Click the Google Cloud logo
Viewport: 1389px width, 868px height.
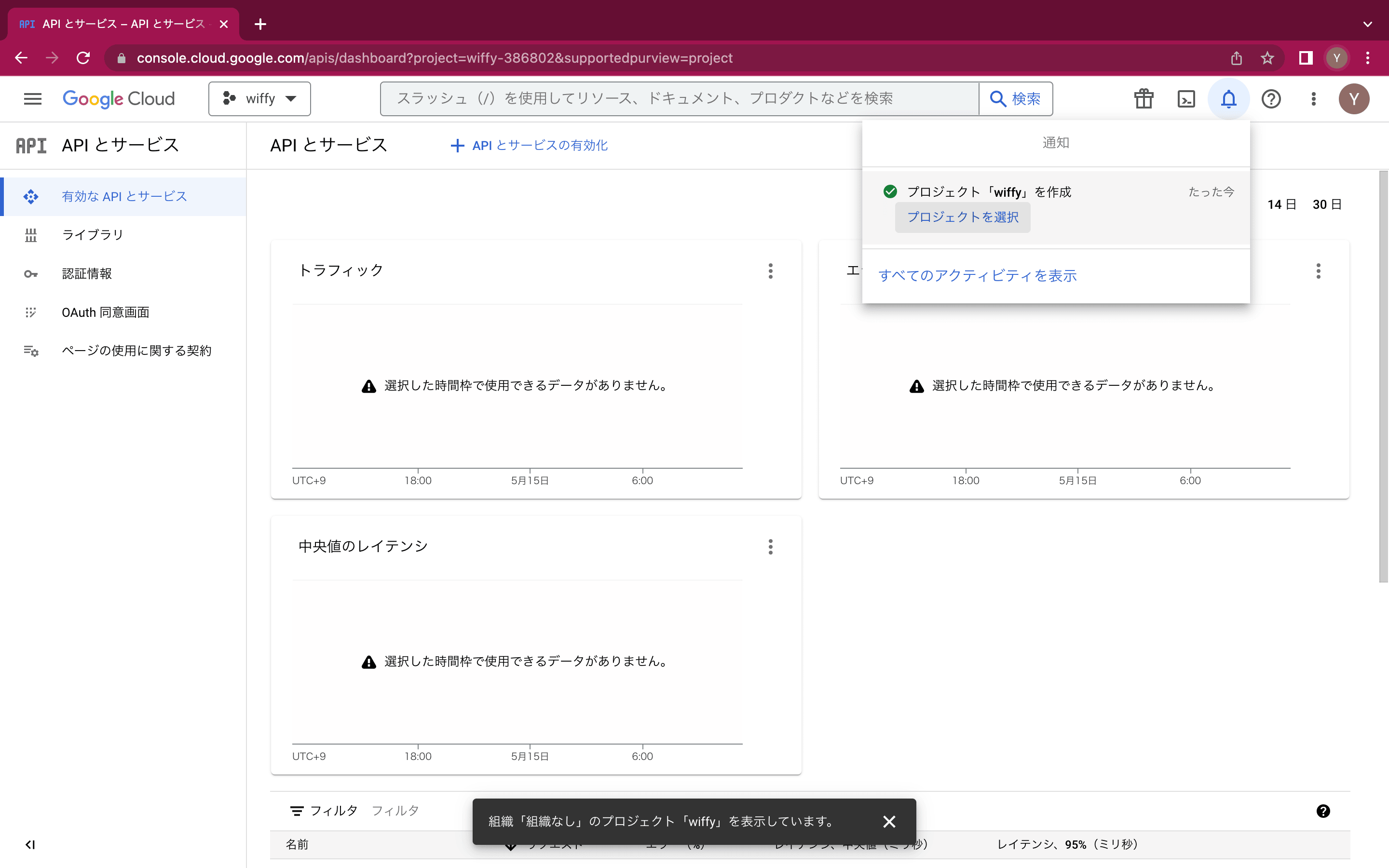[x=119, y=99]
